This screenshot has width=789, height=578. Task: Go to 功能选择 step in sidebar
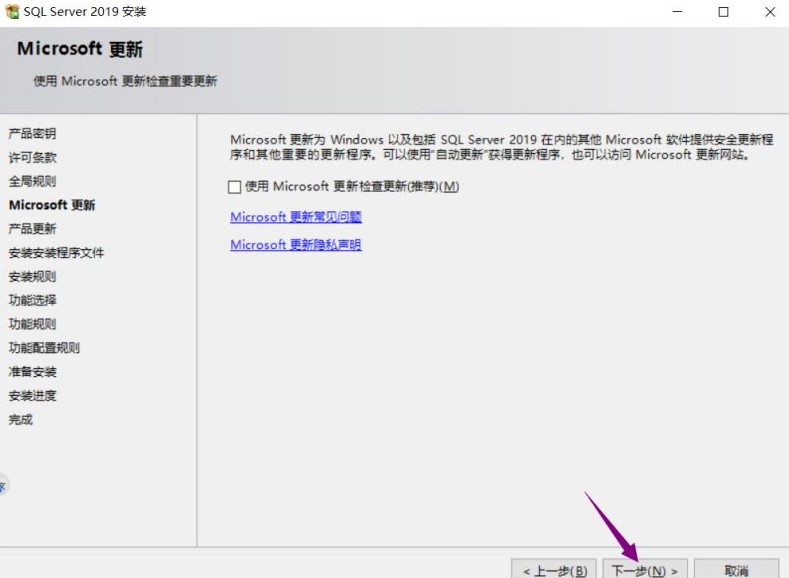tap(32, 301)
